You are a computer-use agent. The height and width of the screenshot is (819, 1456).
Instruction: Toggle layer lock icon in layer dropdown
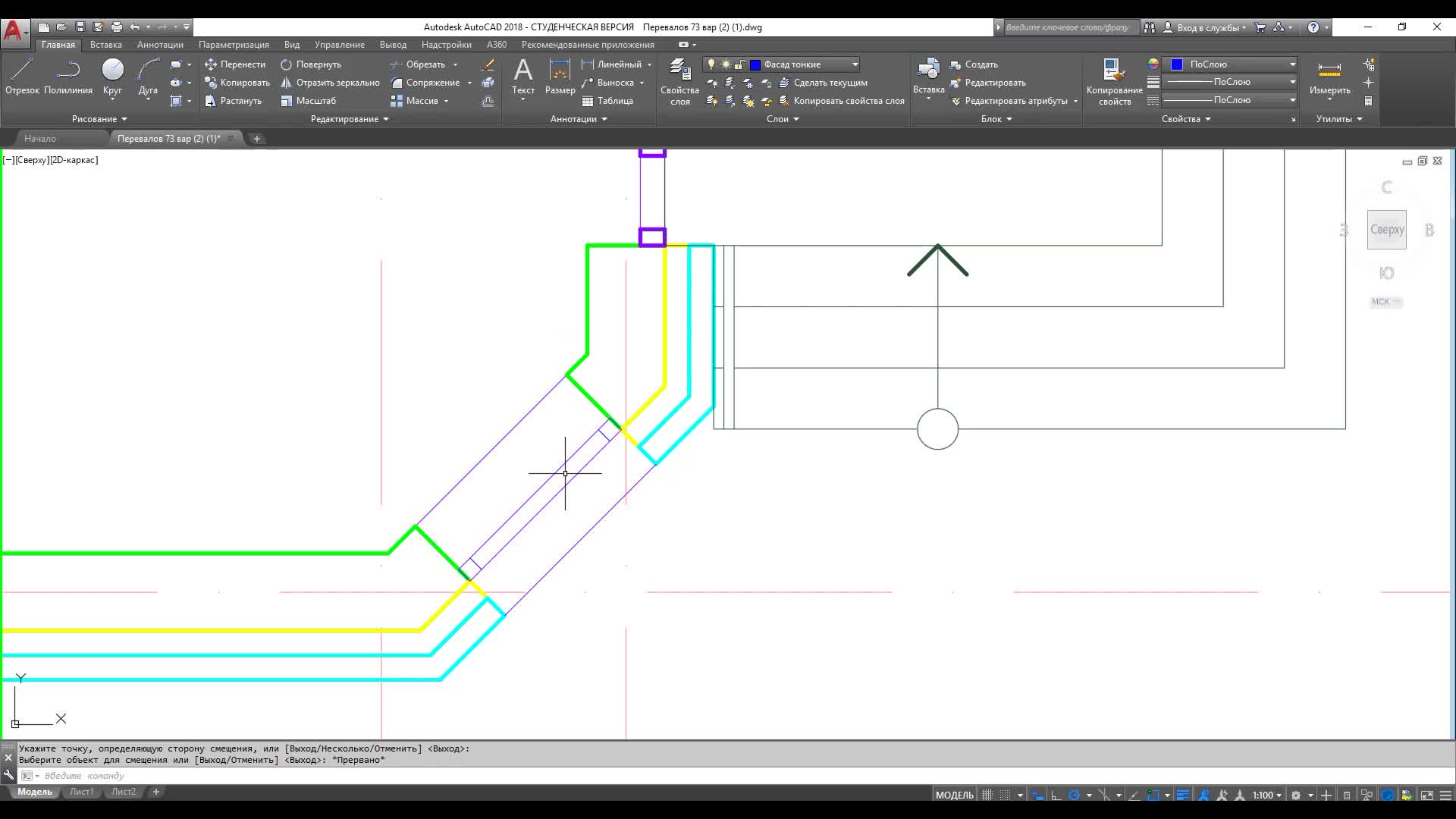click(x=739, y=64)
